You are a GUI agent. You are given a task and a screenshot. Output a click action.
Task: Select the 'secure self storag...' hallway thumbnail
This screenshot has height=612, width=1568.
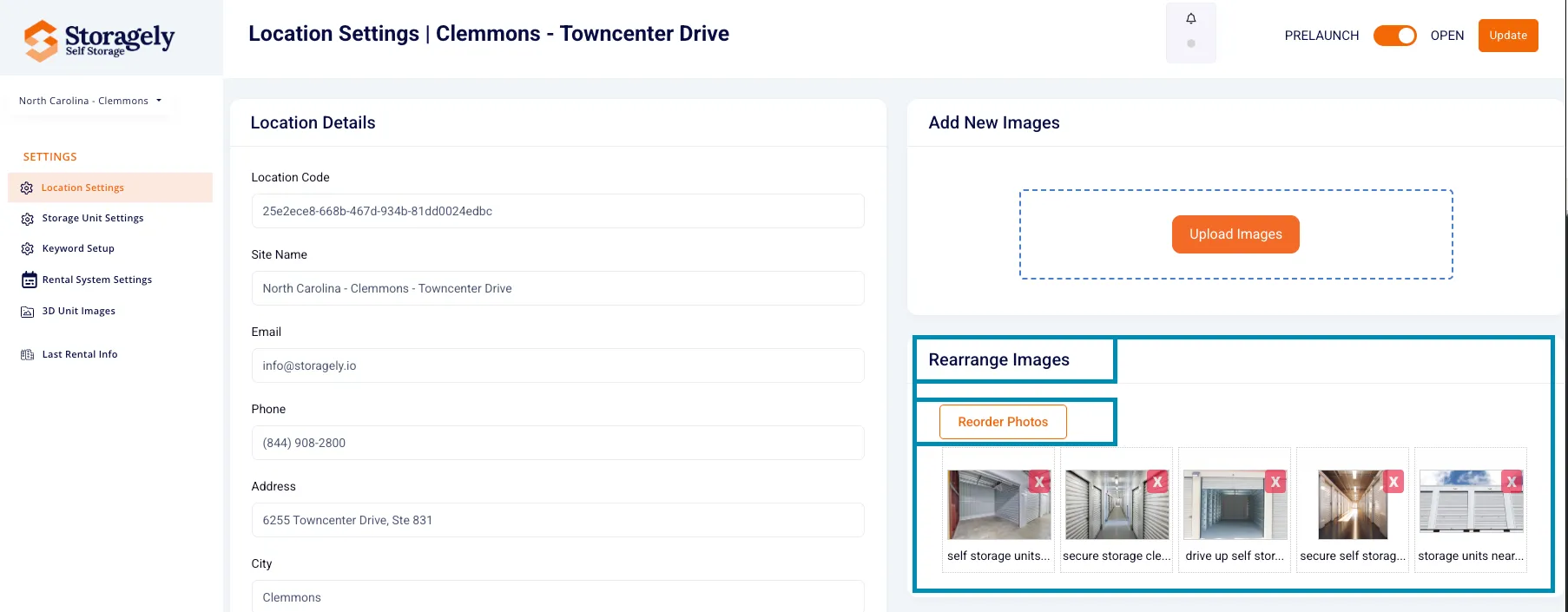(1354, 505)
